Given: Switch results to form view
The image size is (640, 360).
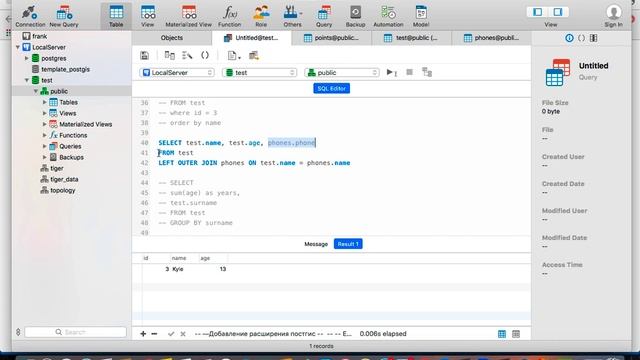Looking at the screenshot, I should (516, 334).
